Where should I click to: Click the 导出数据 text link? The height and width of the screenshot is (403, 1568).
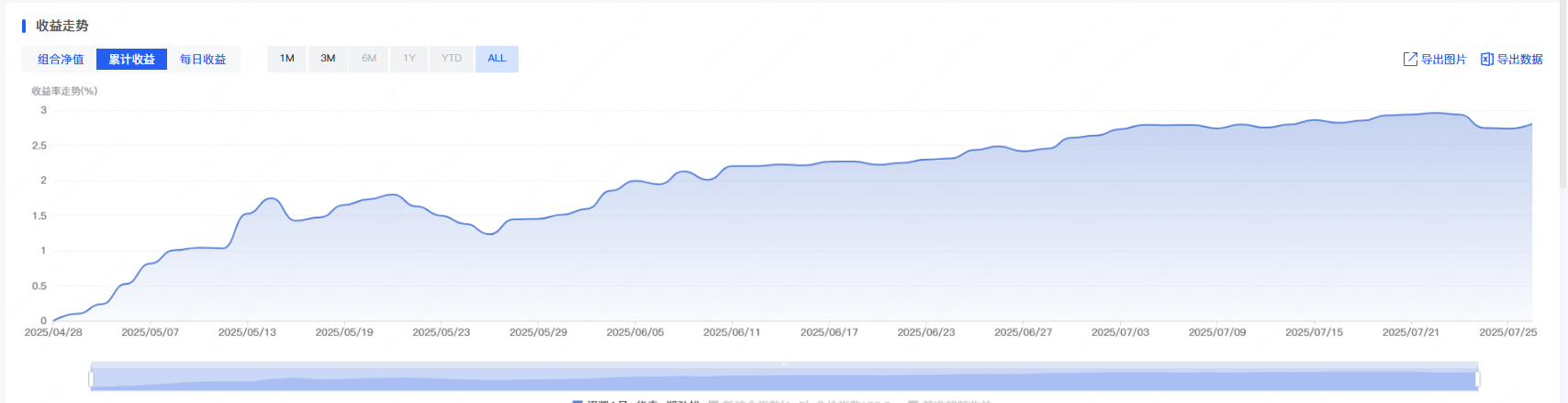(1519, 60)
